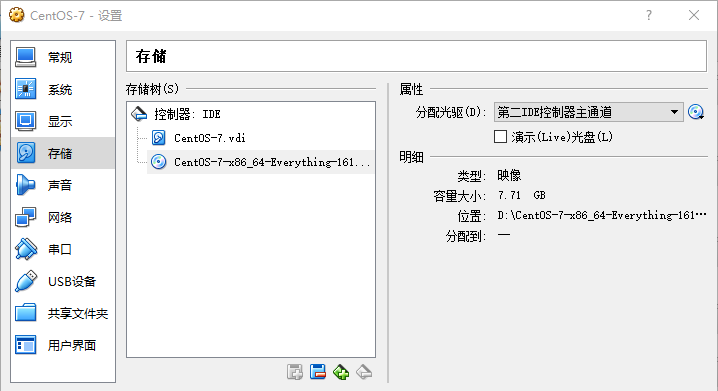Click the optical disc icon beside CentOS-7-x86_64-Everything
The image size is (718, 391).
tap(158, 162)
